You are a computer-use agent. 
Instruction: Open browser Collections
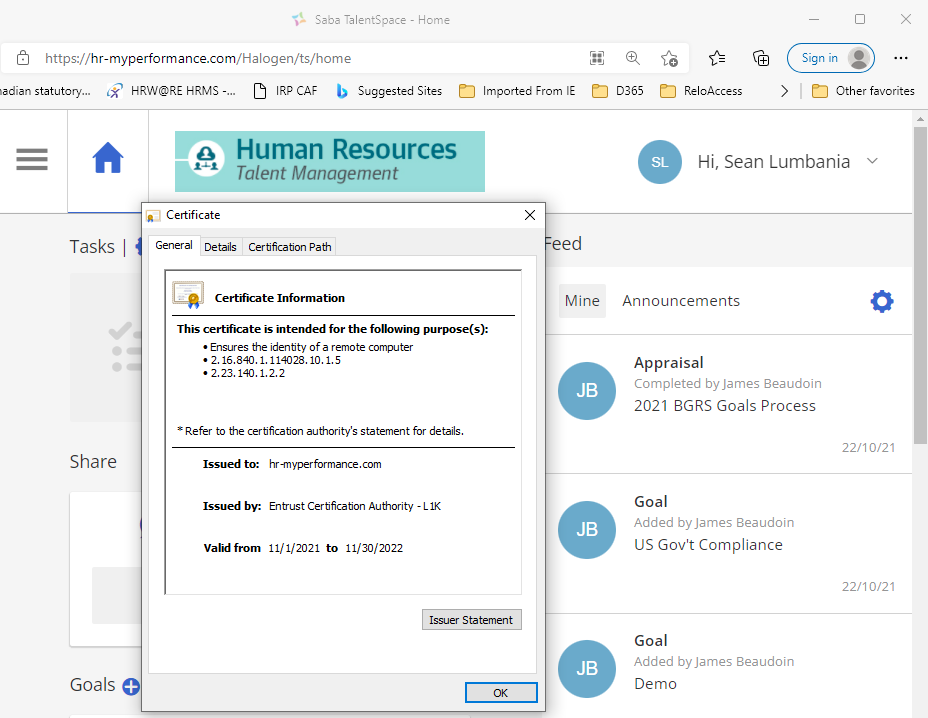point(761,58)
